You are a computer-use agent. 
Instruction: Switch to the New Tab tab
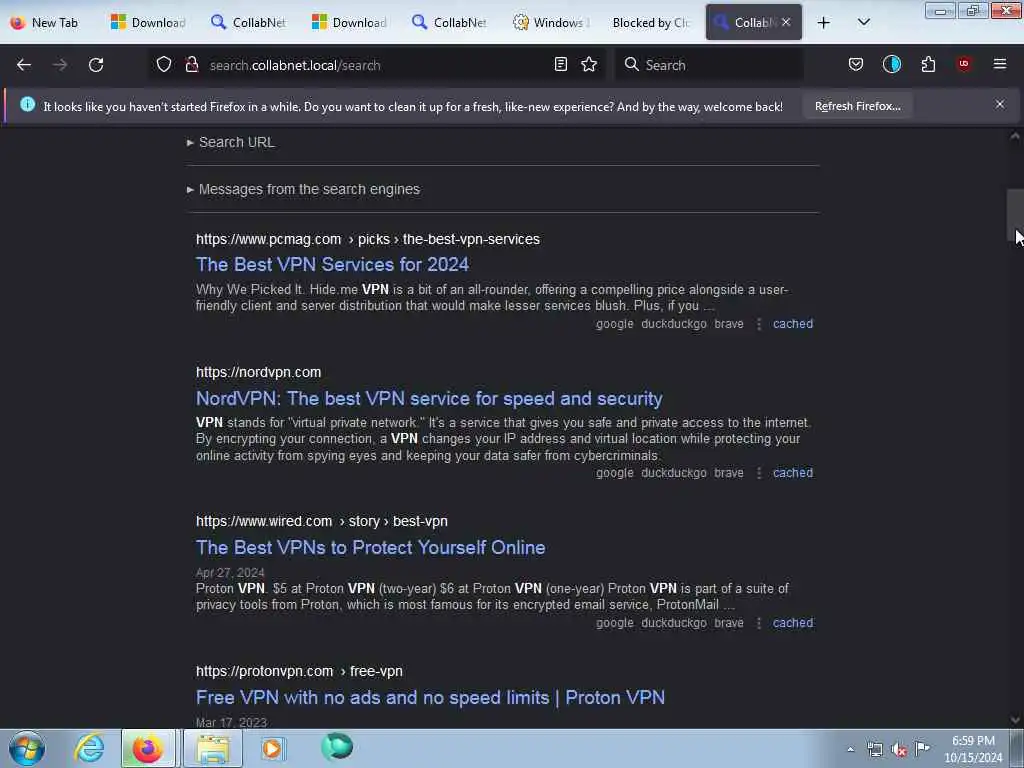(x=46, y=22)
